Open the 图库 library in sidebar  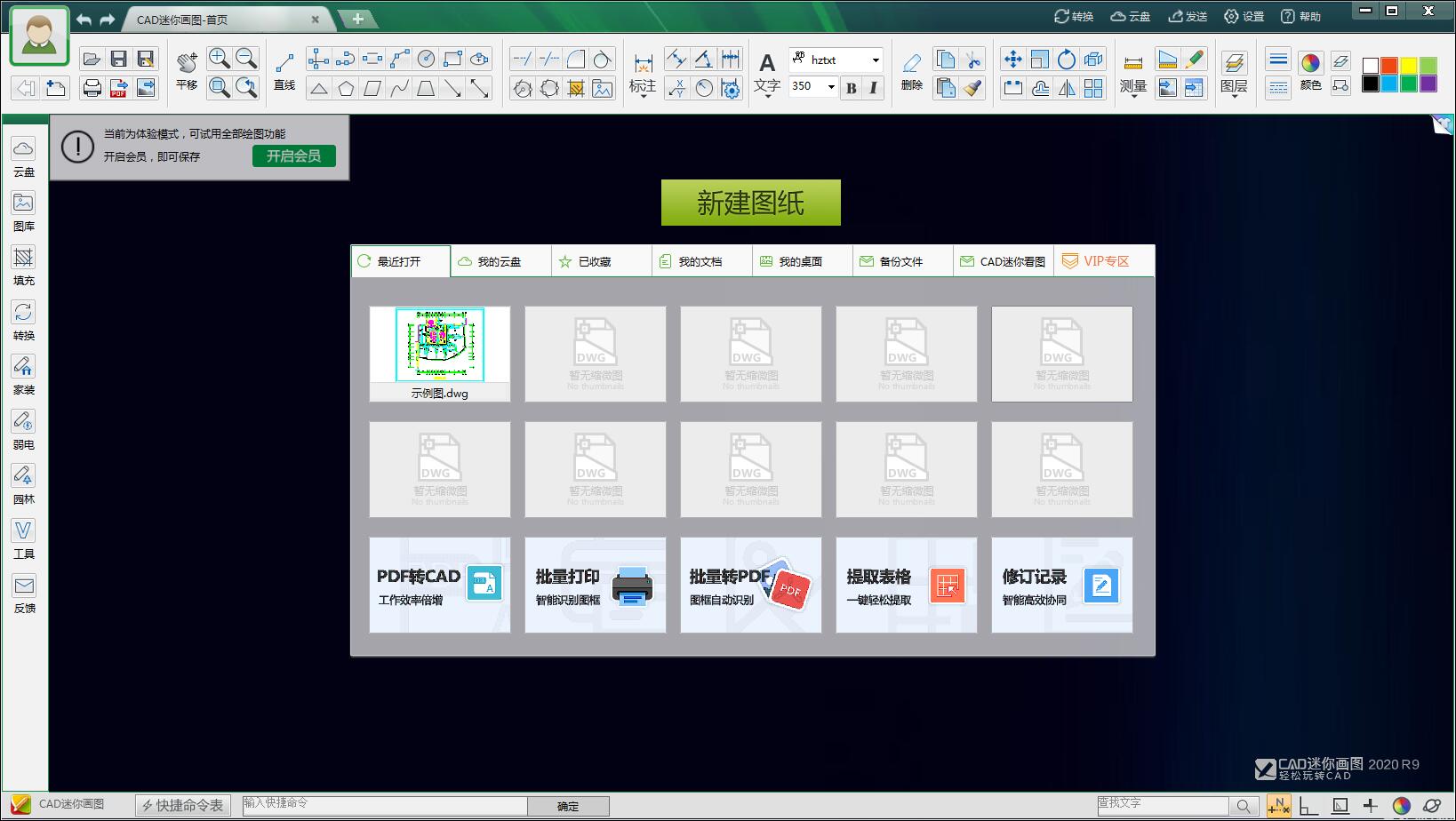pos(24,211)
